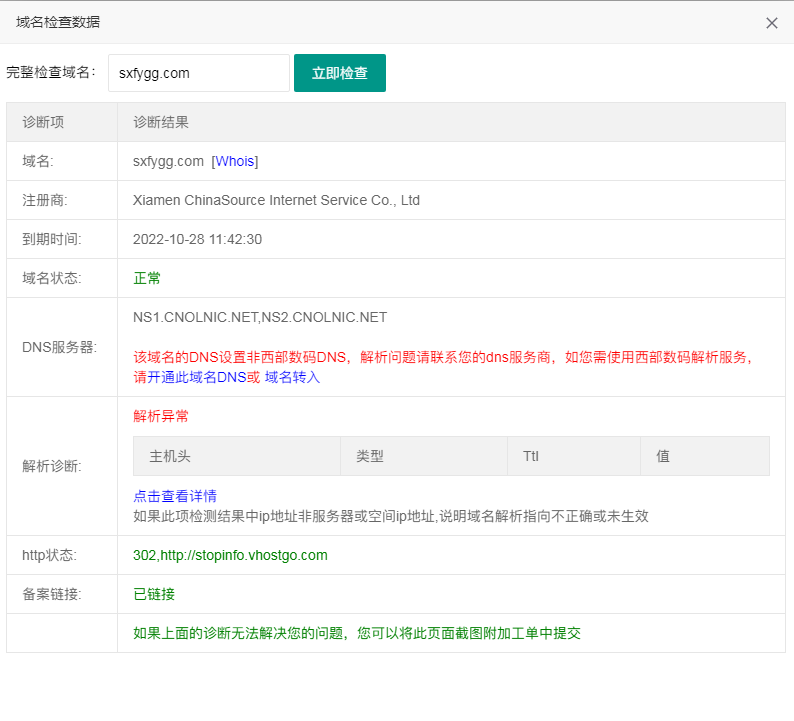Image resolution: width=794 pixels, height=721 pixels.
Task: Click the red 解析异常 warning text
Action: pyautogui.click(x=161, y=416)
